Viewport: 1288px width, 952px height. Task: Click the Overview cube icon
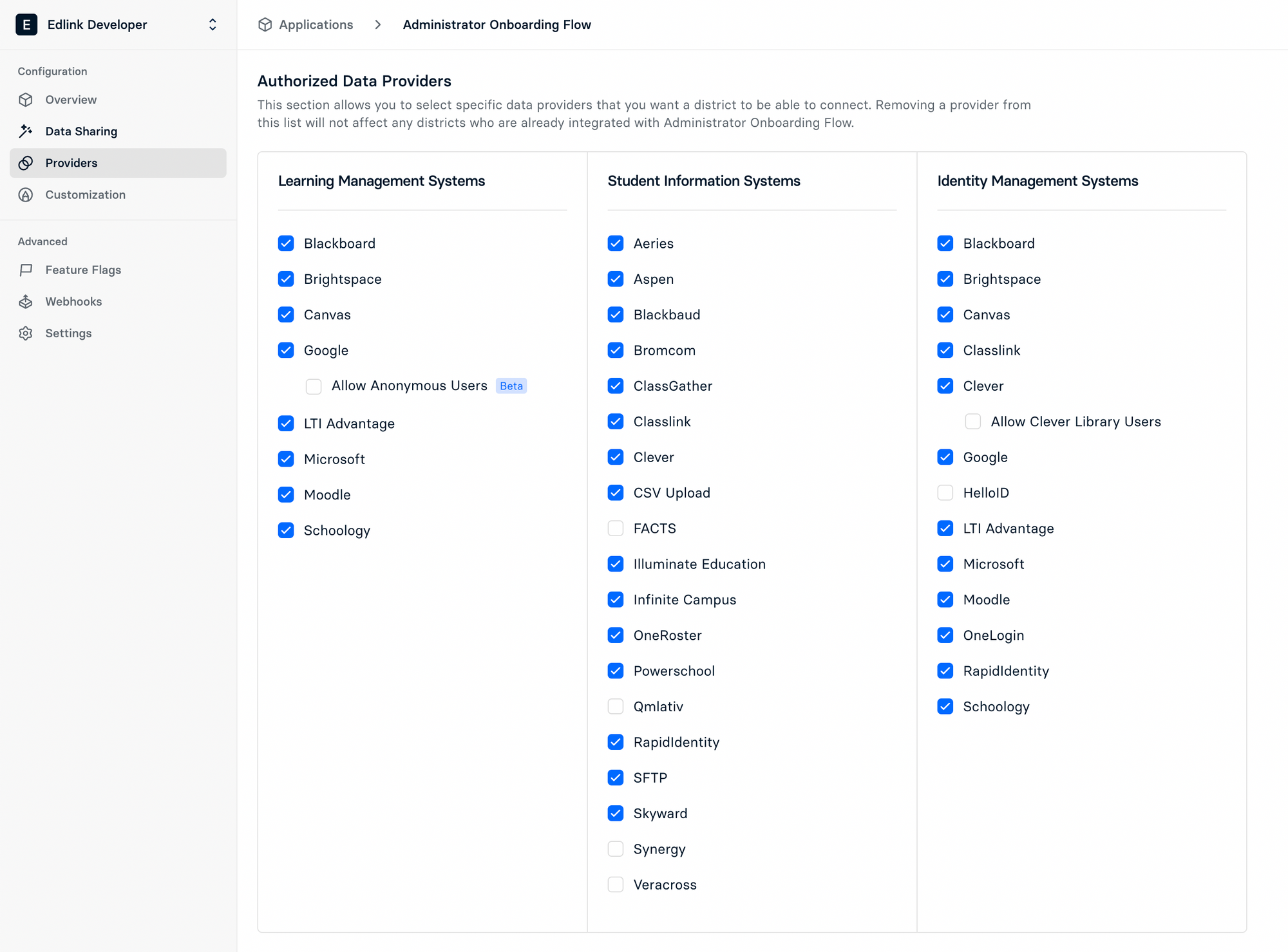26,100
